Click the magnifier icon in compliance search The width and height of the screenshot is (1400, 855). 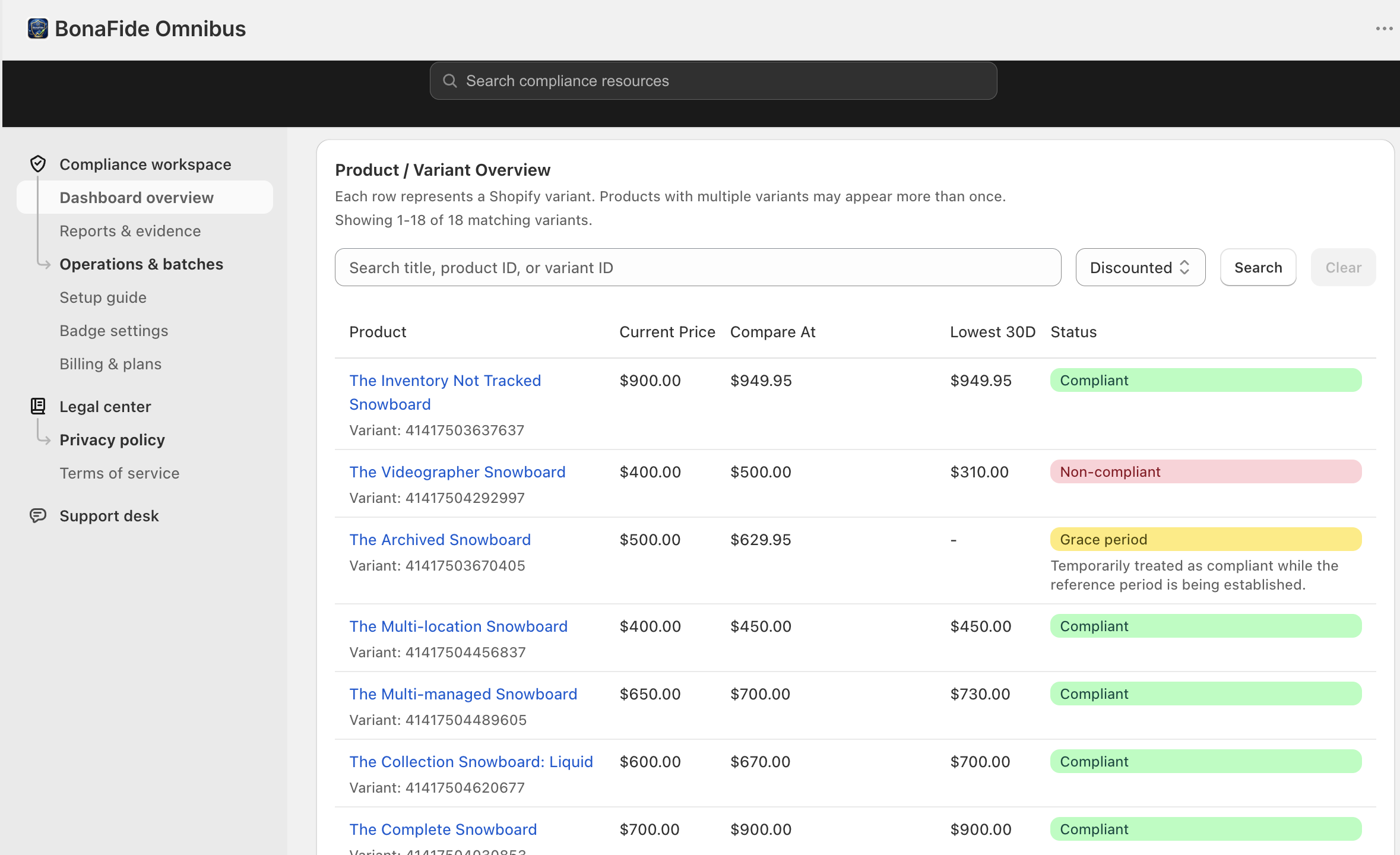[x=450, y=81]
